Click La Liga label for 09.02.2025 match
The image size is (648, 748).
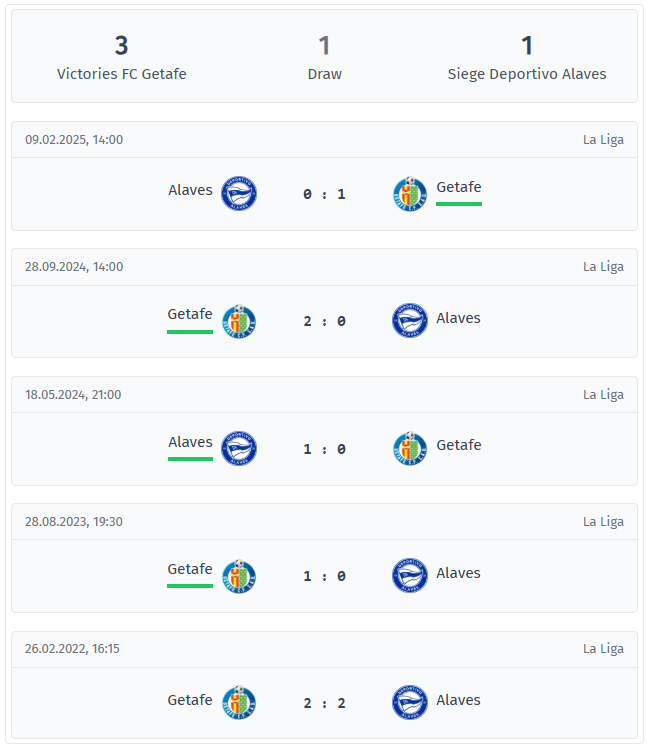603,140
